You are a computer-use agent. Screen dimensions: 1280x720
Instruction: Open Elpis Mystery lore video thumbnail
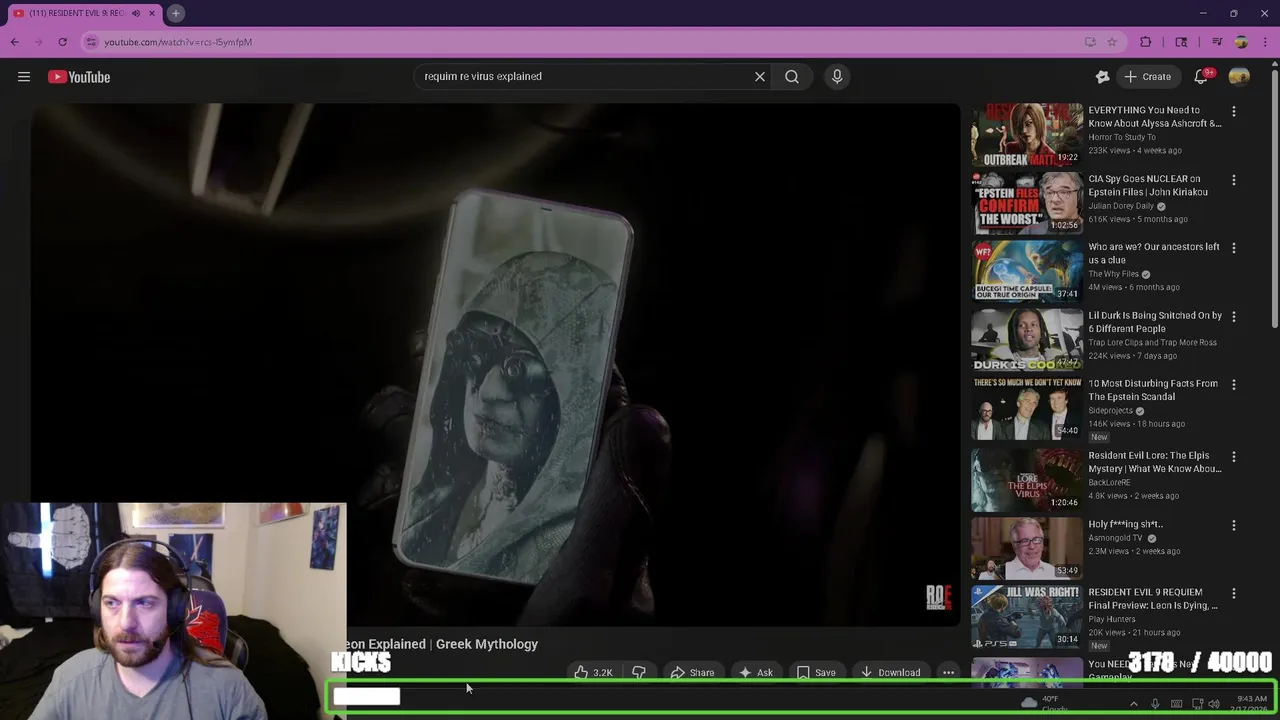(x=1027, y=480)
